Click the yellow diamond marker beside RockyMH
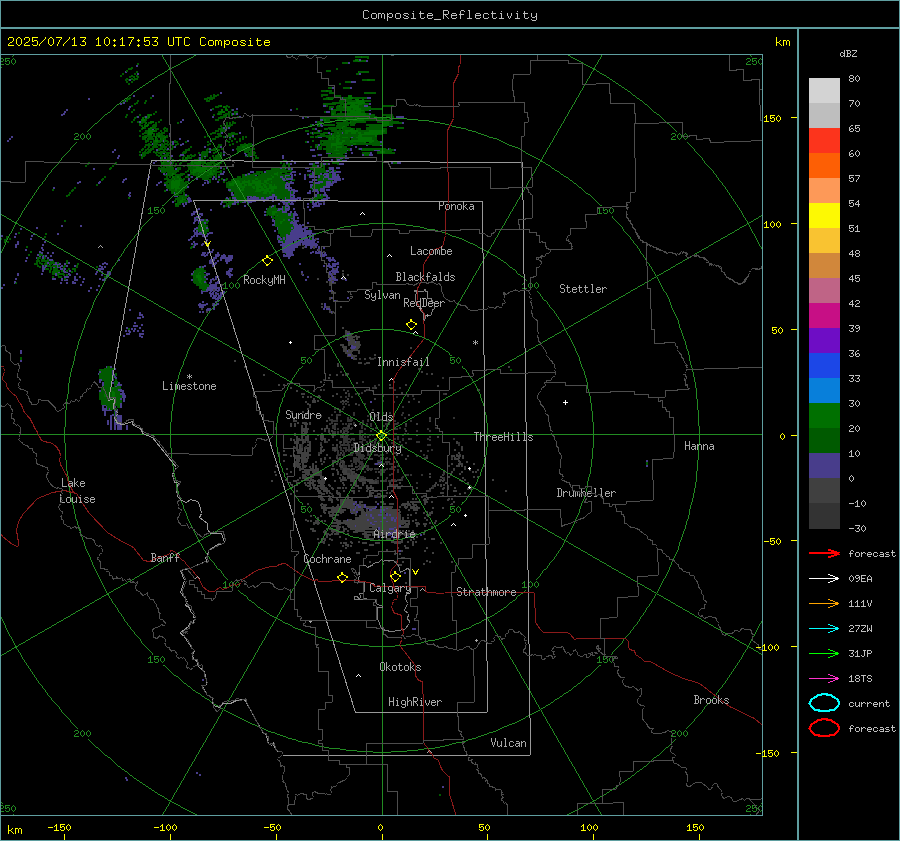Screen dimensions: 900x841 (267, 261)
